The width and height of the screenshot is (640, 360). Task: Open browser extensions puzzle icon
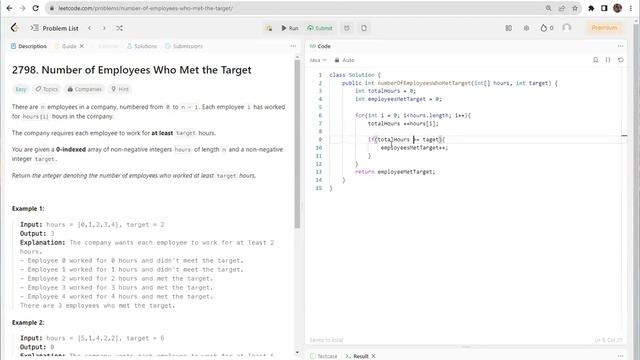pos(591,8)
